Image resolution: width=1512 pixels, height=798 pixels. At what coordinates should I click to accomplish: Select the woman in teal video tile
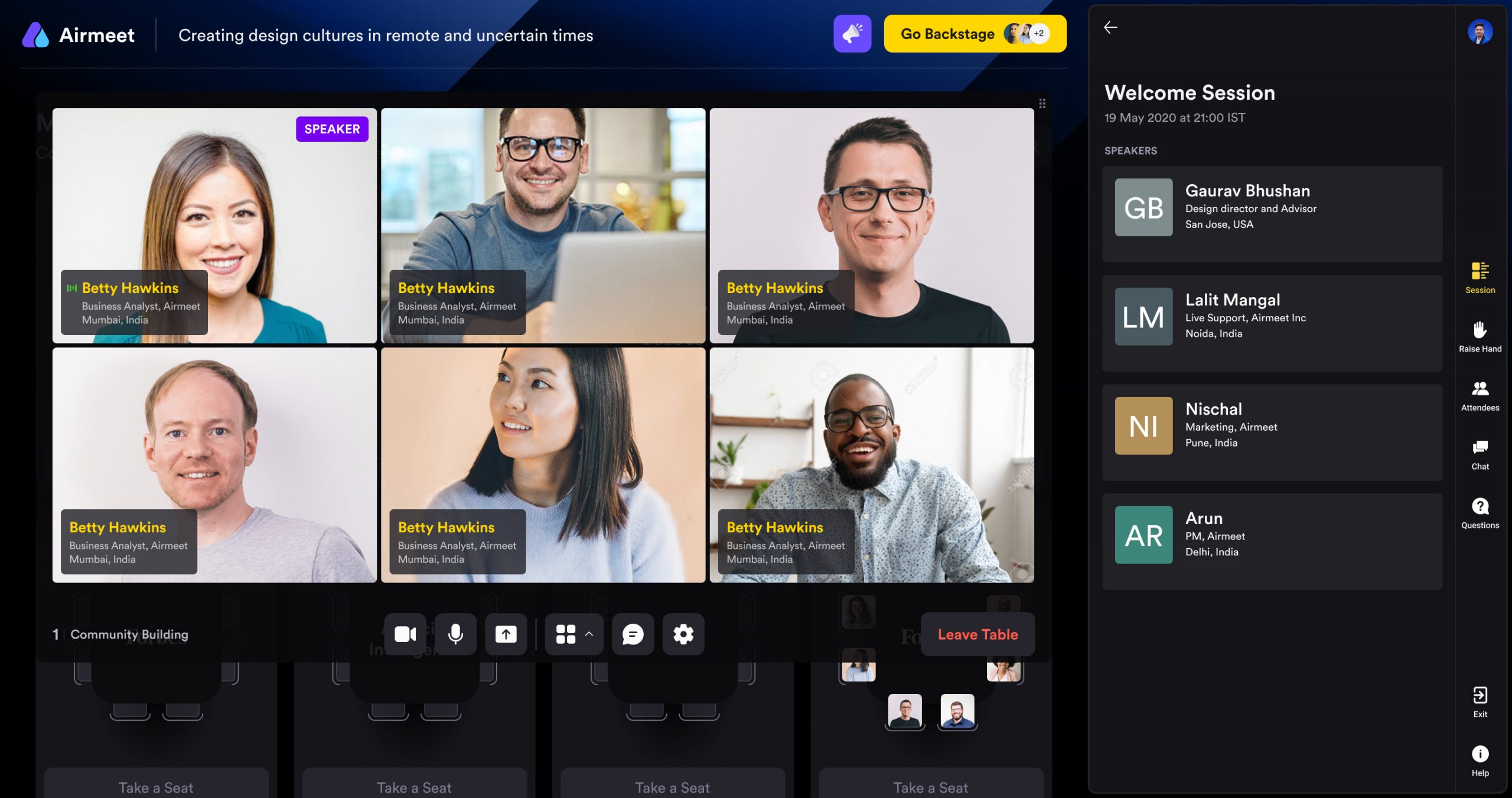[x=214, y=225]
